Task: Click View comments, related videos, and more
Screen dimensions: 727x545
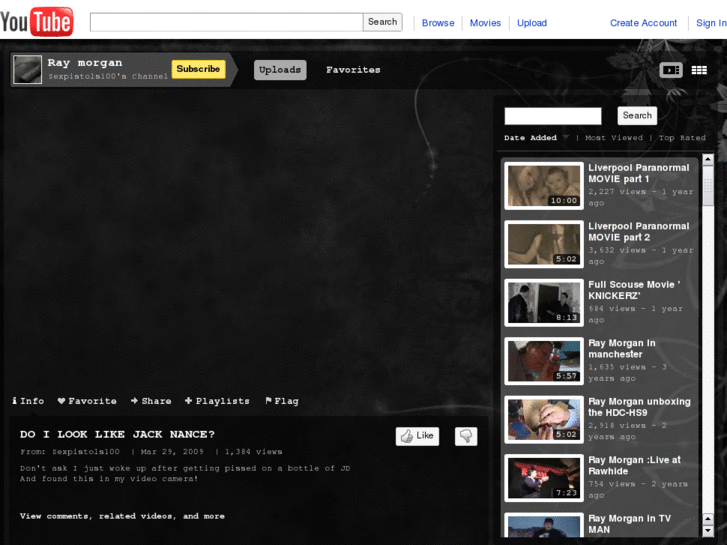Action: click(122, 516)
